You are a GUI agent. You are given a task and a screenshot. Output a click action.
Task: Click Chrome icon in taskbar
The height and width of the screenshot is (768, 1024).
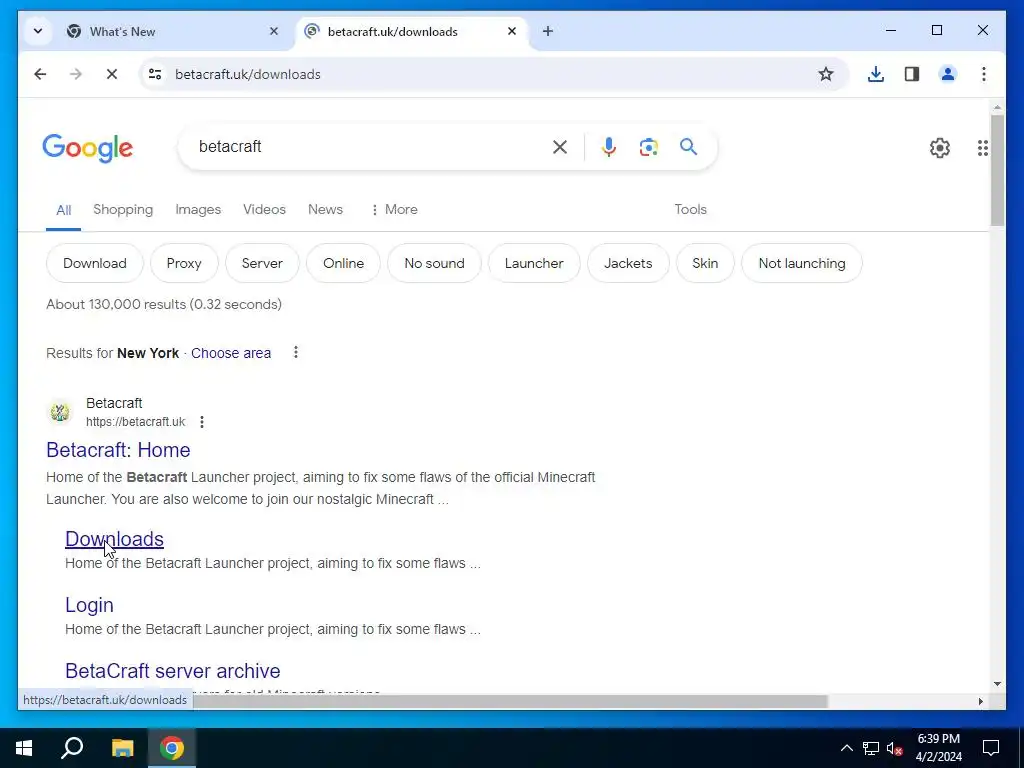tap(171, 748)
